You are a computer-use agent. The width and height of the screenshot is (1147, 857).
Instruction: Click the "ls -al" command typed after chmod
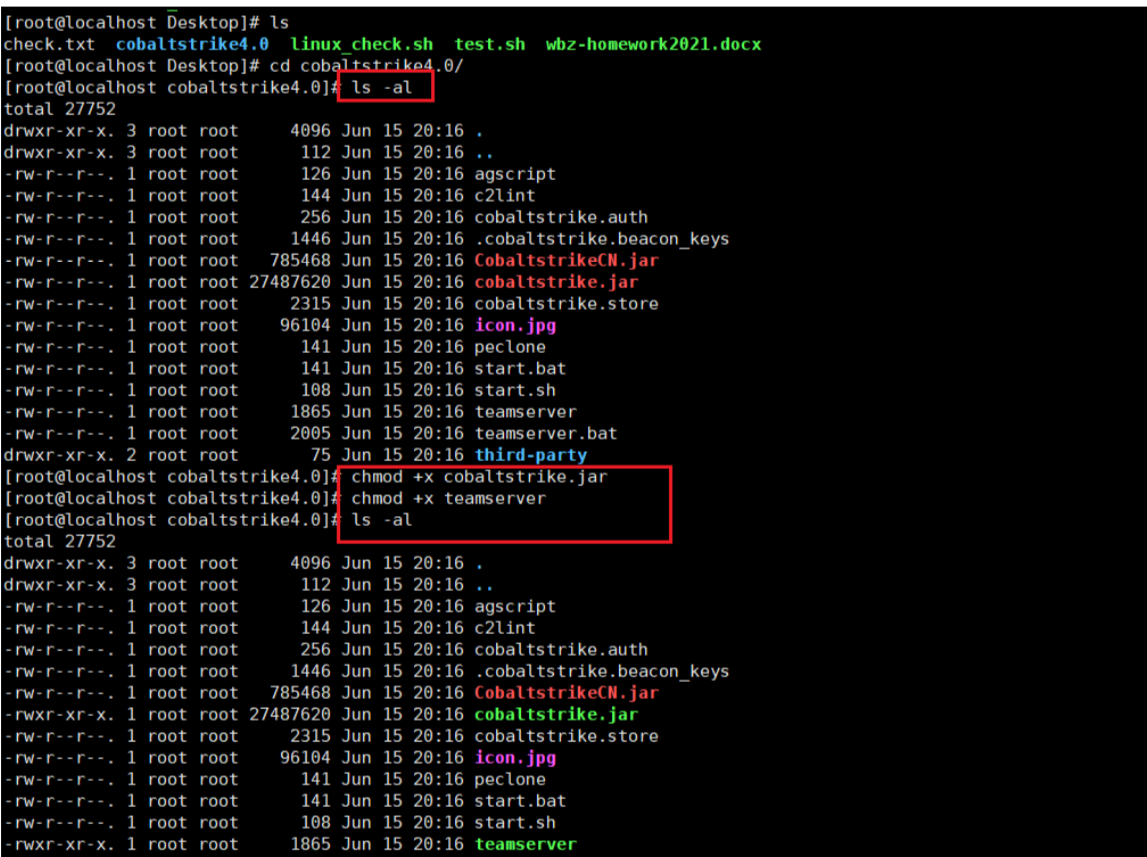point(382,520)
